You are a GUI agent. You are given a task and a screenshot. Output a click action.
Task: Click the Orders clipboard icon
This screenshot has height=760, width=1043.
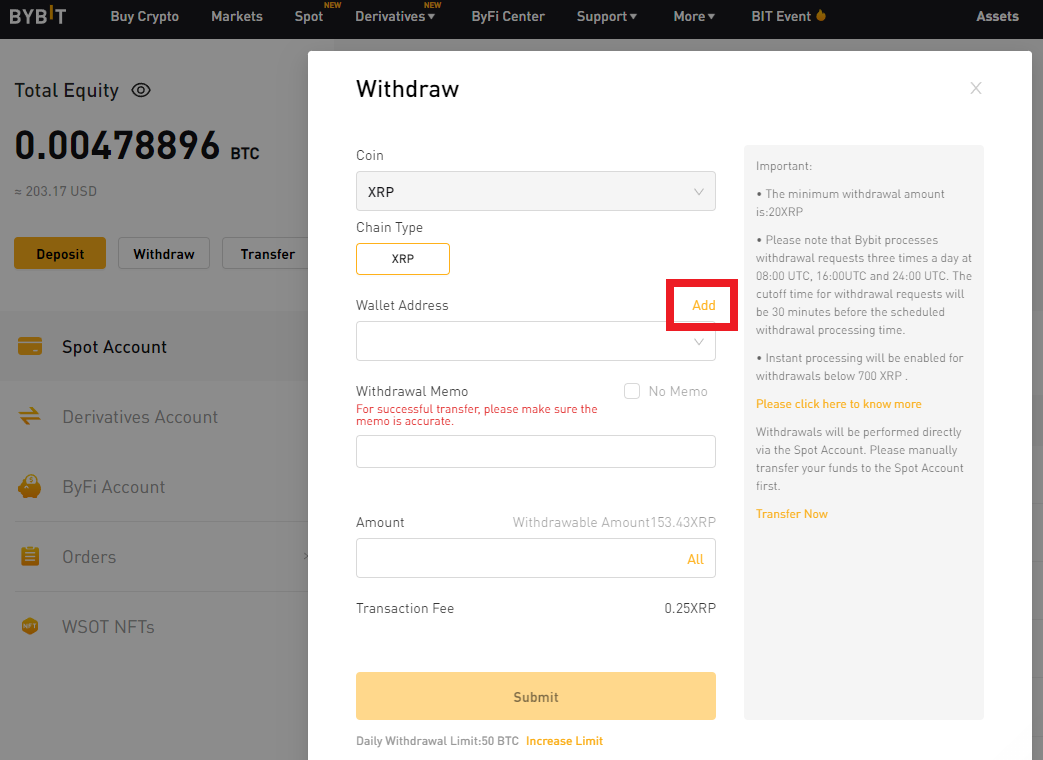pos(30,556)
